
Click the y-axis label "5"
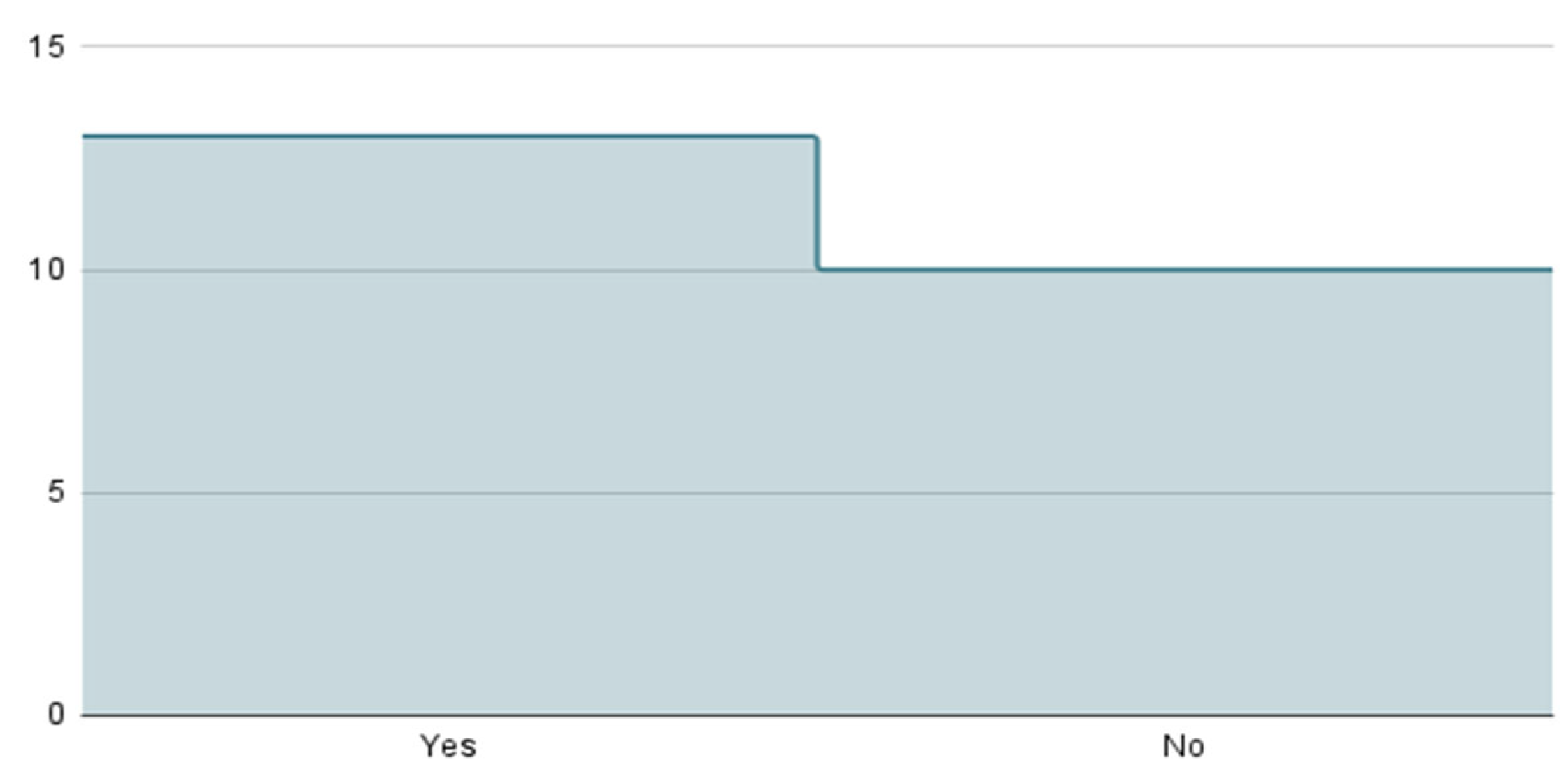(x=56, y=493)
